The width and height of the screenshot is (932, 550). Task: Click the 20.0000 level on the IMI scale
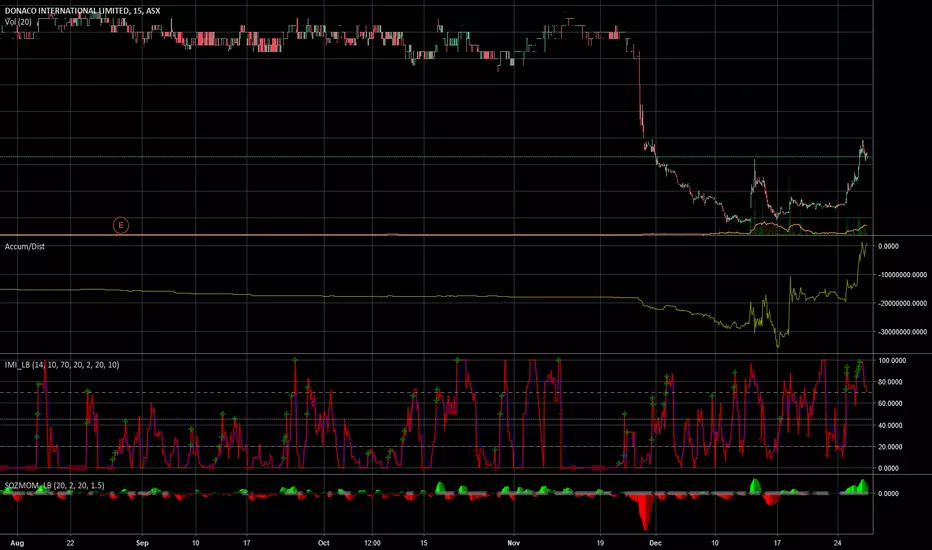(x=892, y=447)
